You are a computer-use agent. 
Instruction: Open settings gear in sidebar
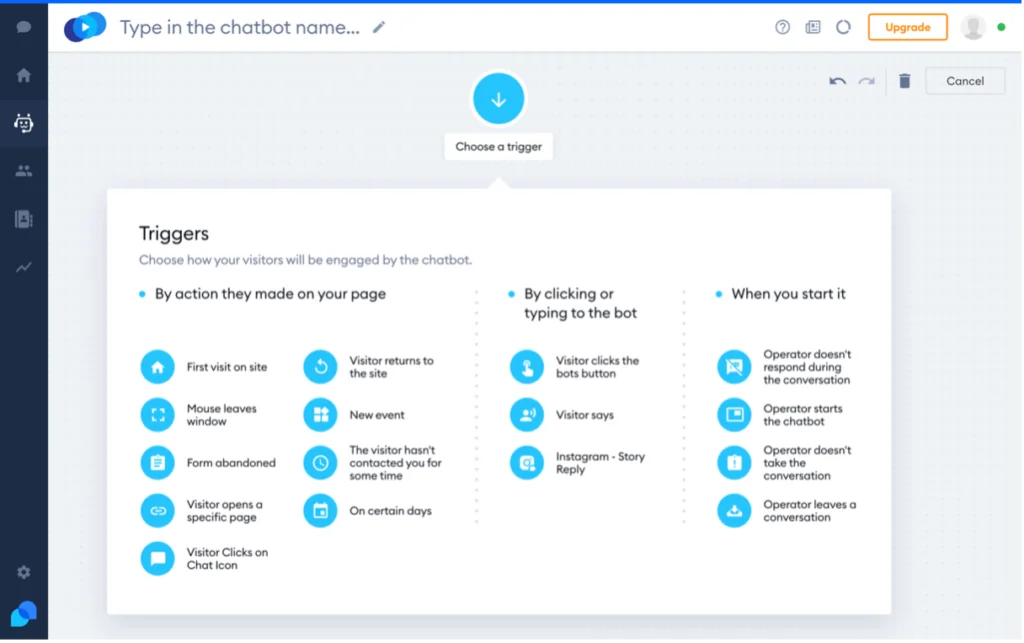click(x=24, y=572)
